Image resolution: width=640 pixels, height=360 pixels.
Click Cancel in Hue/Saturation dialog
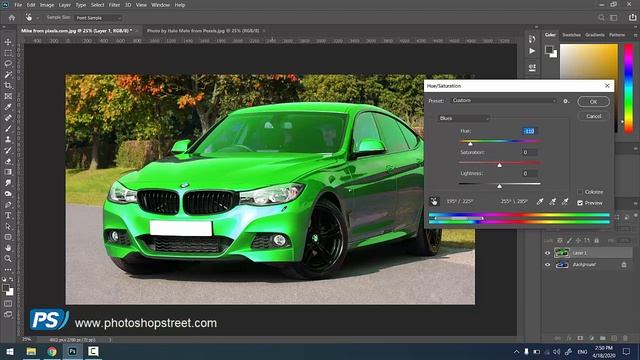pyautogui.click(x=593, y=116)
